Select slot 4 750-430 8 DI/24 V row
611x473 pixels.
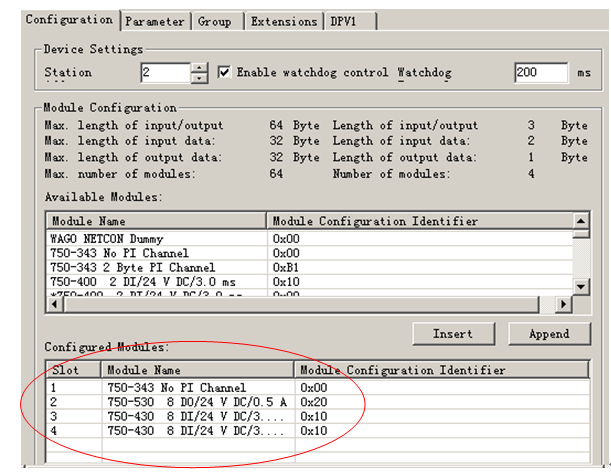318,431
